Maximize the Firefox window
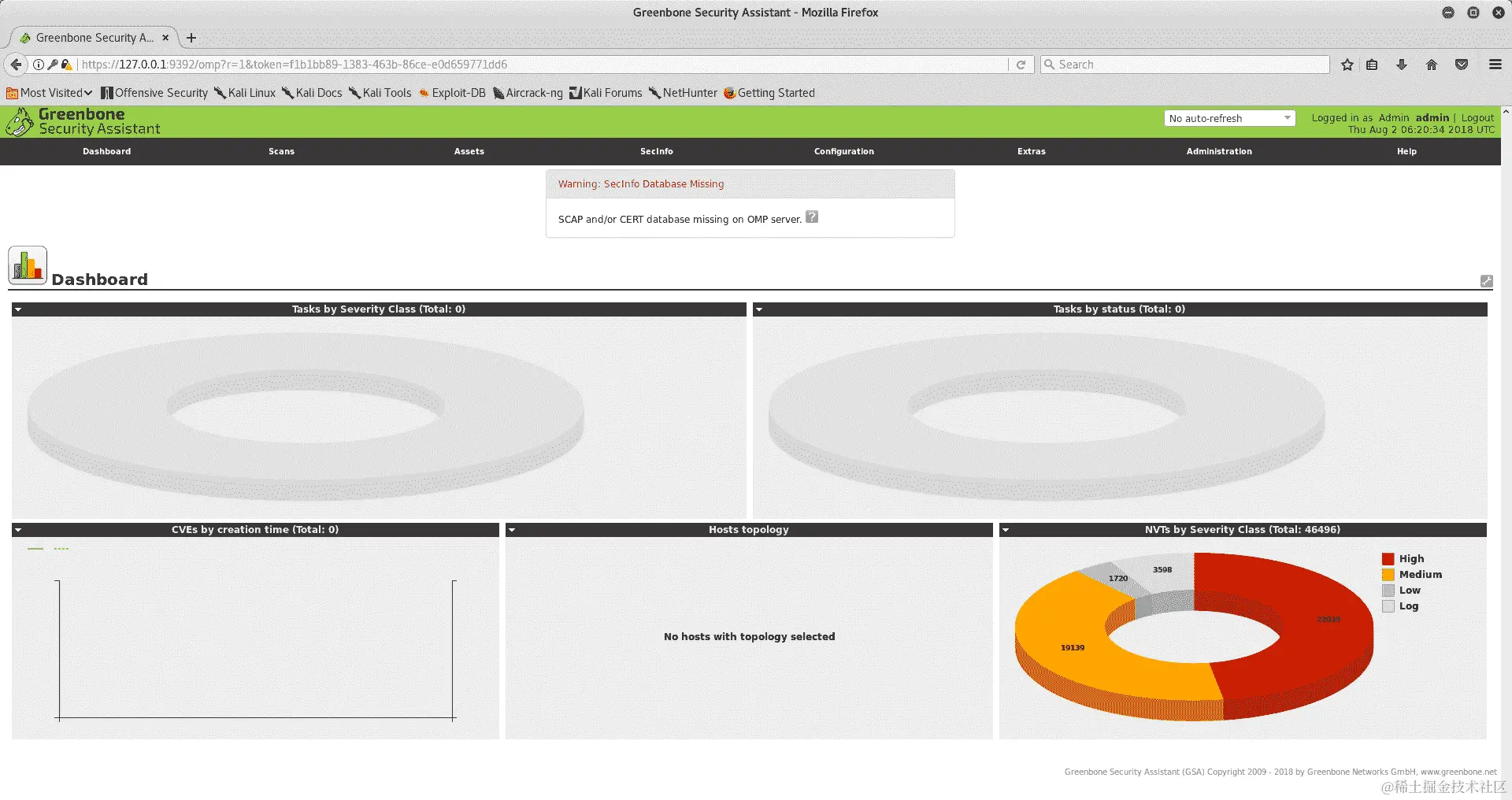This screenshot has width=1512, height=800. [x=1473, y=13]
